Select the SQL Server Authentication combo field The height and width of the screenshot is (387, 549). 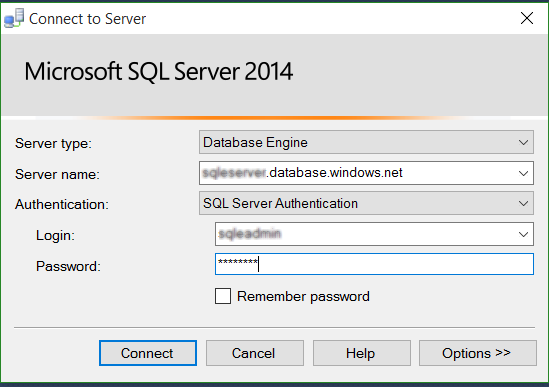click(366, 203)
